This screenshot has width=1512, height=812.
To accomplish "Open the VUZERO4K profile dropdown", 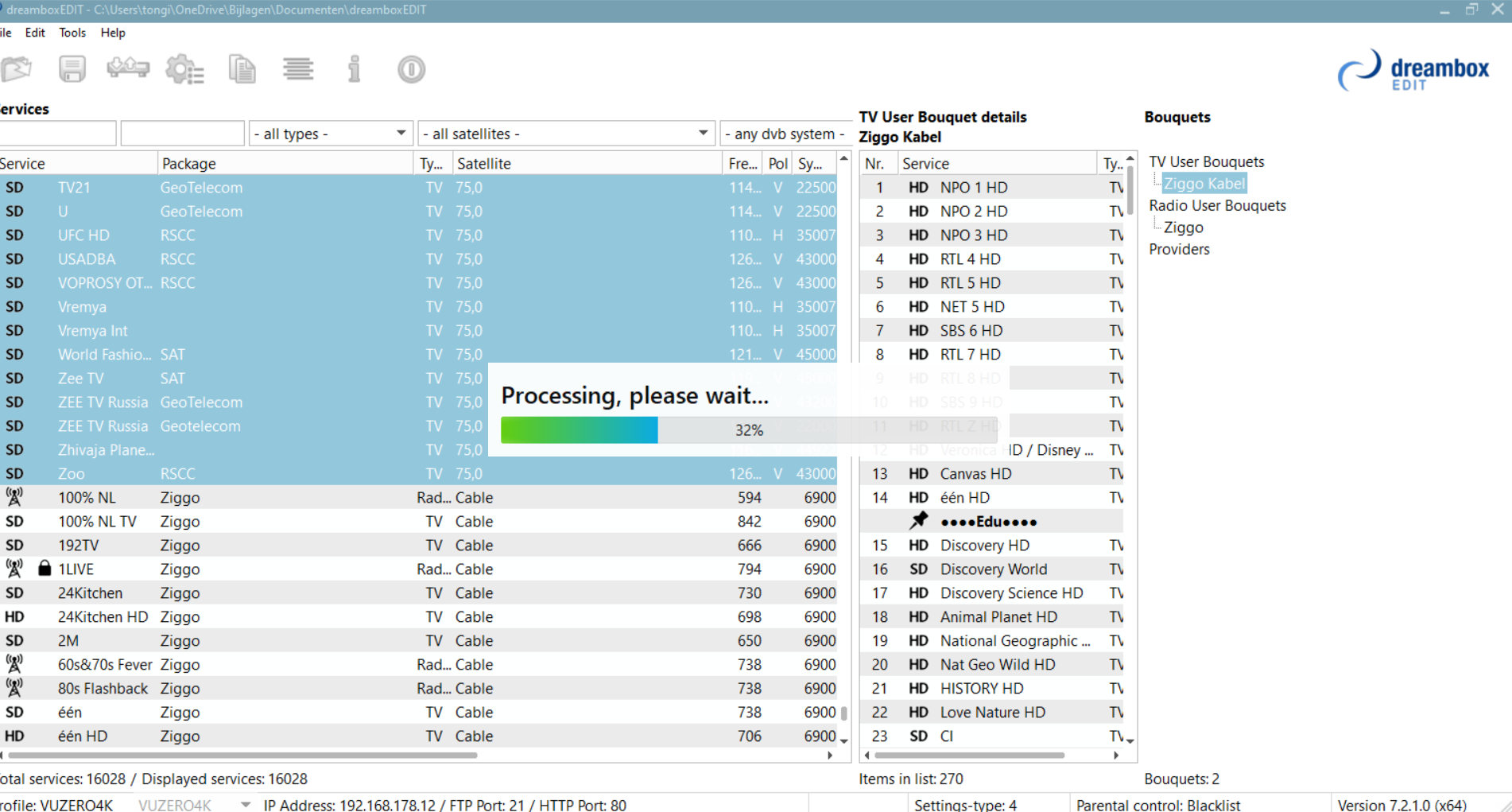I will (193, 804).
